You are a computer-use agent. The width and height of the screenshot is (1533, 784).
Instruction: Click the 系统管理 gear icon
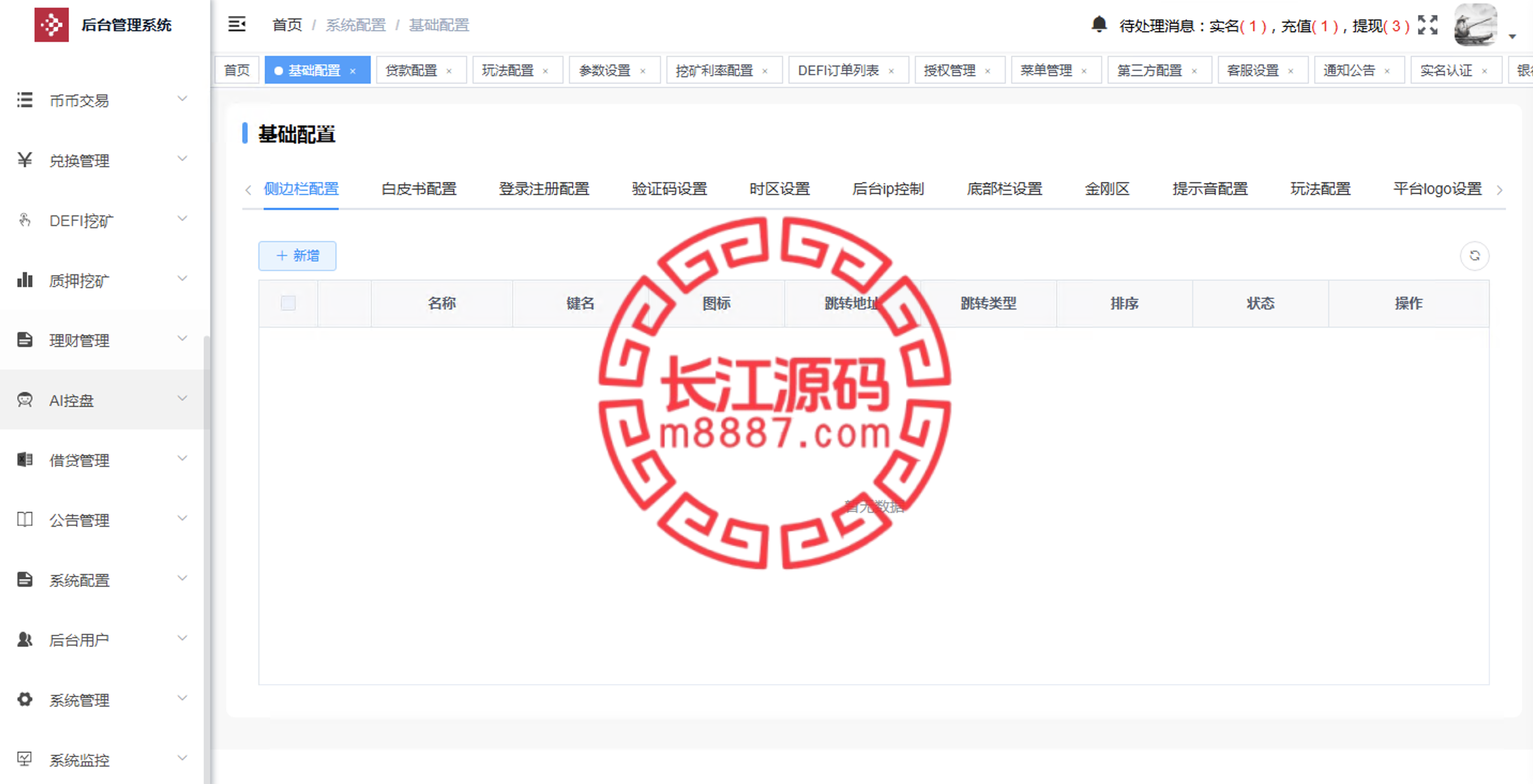(x=25, y=699)
